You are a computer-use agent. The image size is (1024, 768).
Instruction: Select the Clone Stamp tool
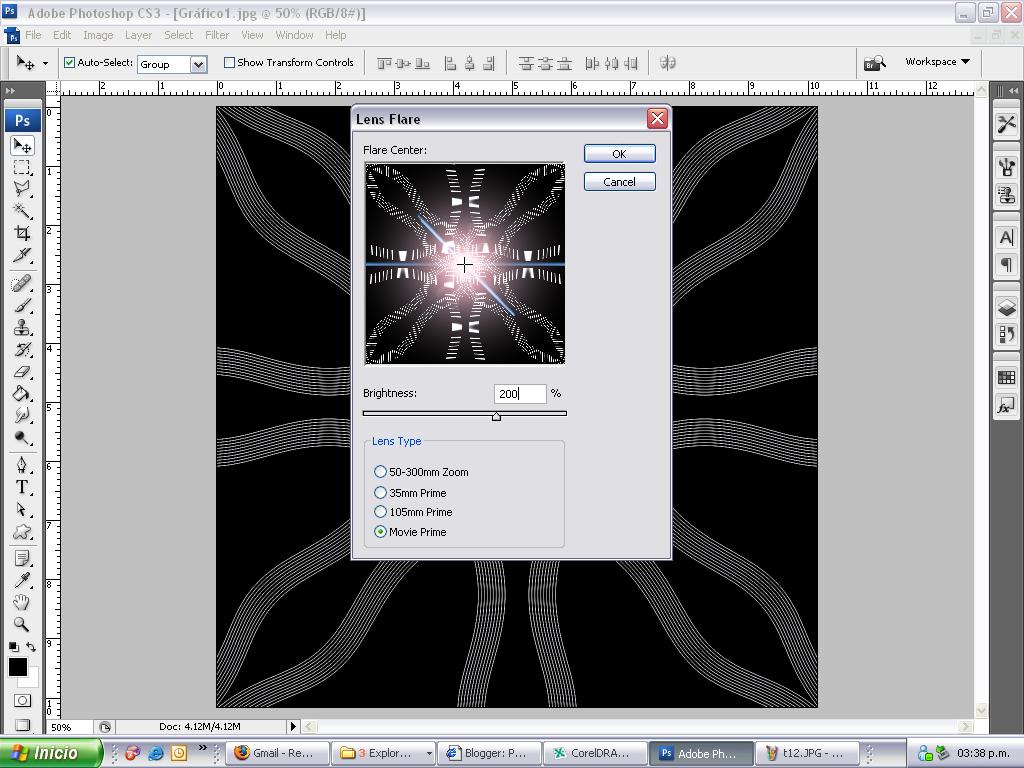click(22, 327)
